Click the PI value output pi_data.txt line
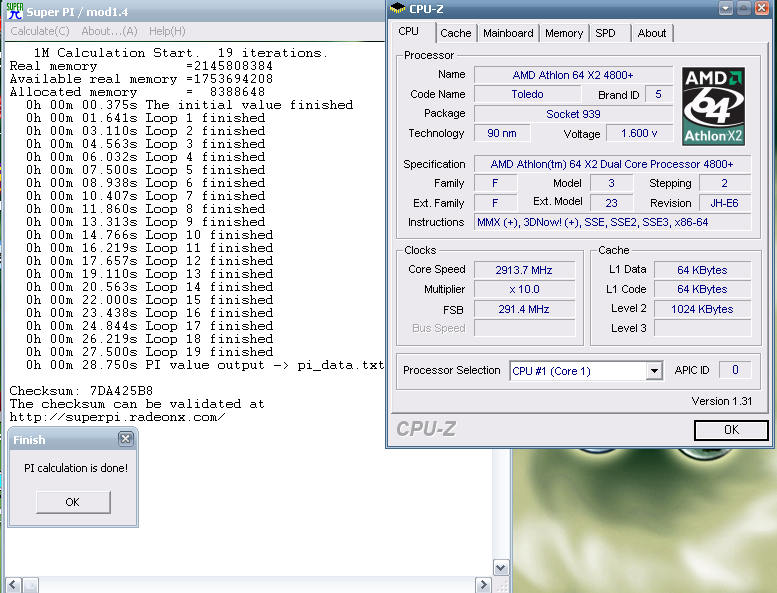This screenshot has height=593, width=777. [x=205, y=365]
